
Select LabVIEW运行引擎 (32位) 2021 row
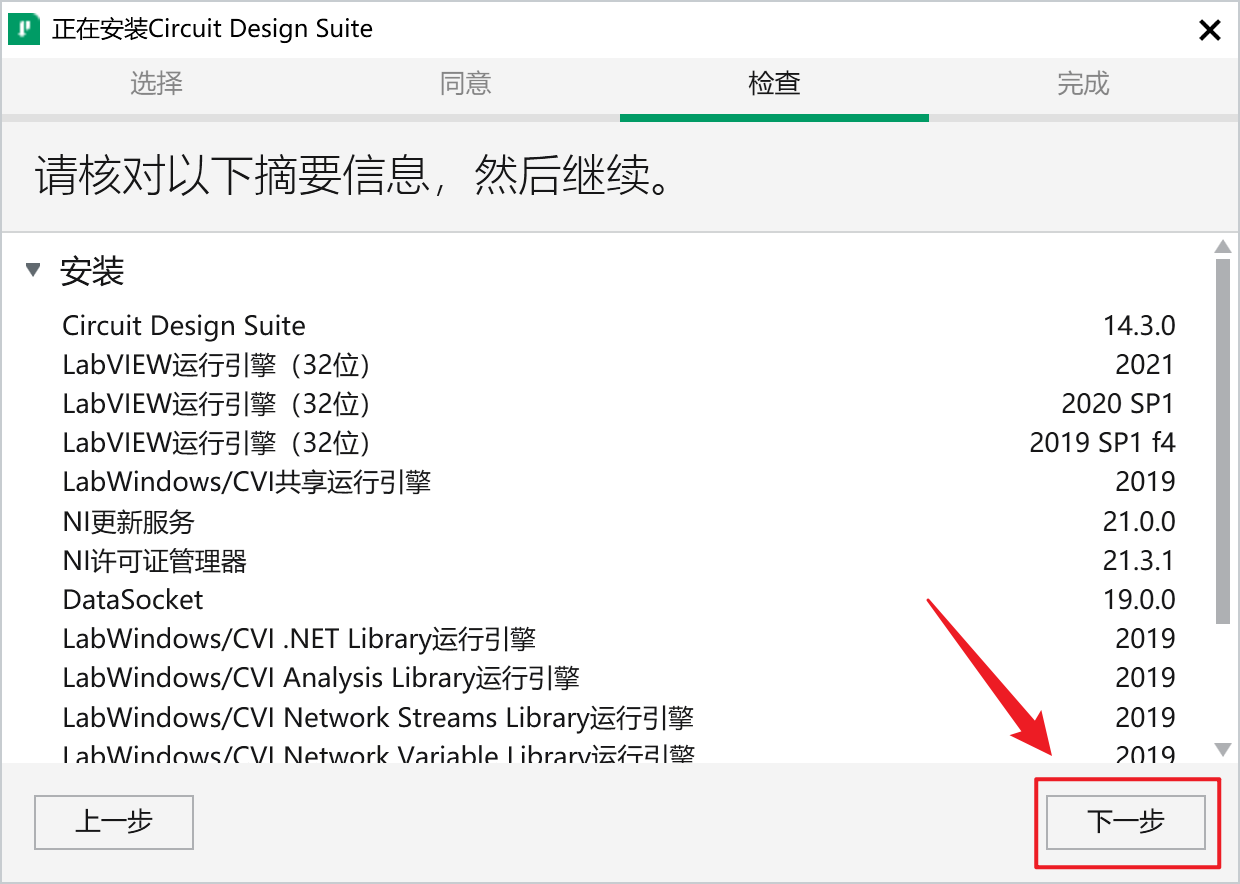(x=618, y=365)
